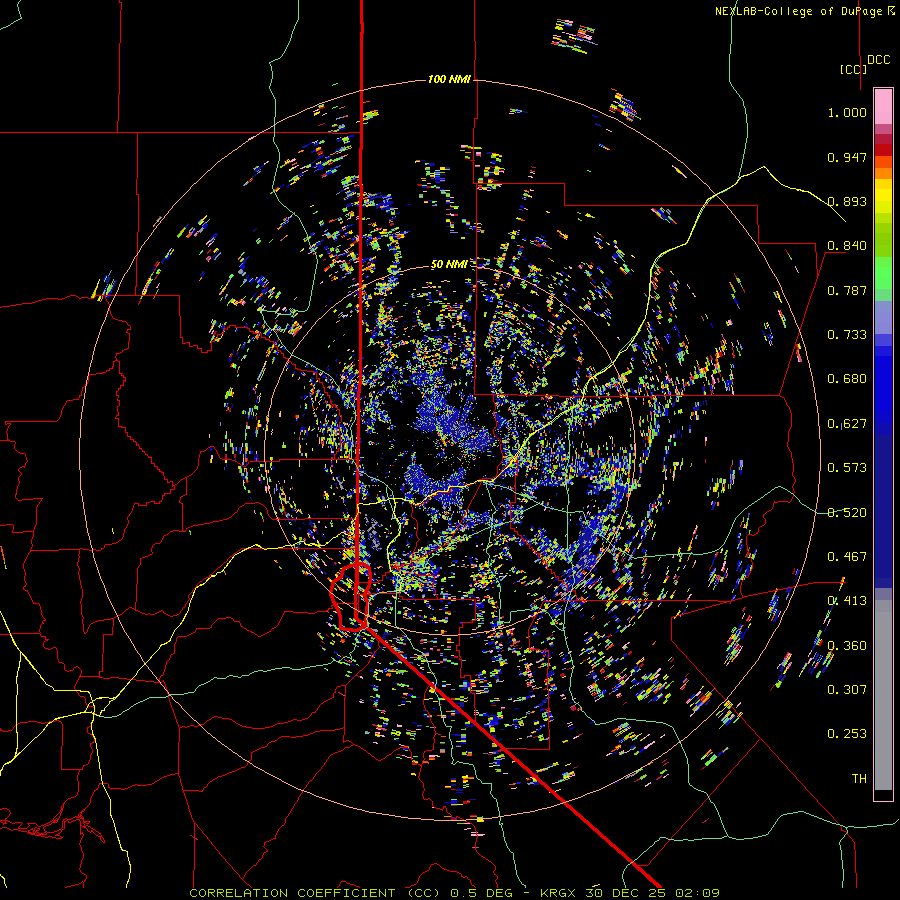
Task: Click the KRGX radar site identifier
Action: pos(560,893)
